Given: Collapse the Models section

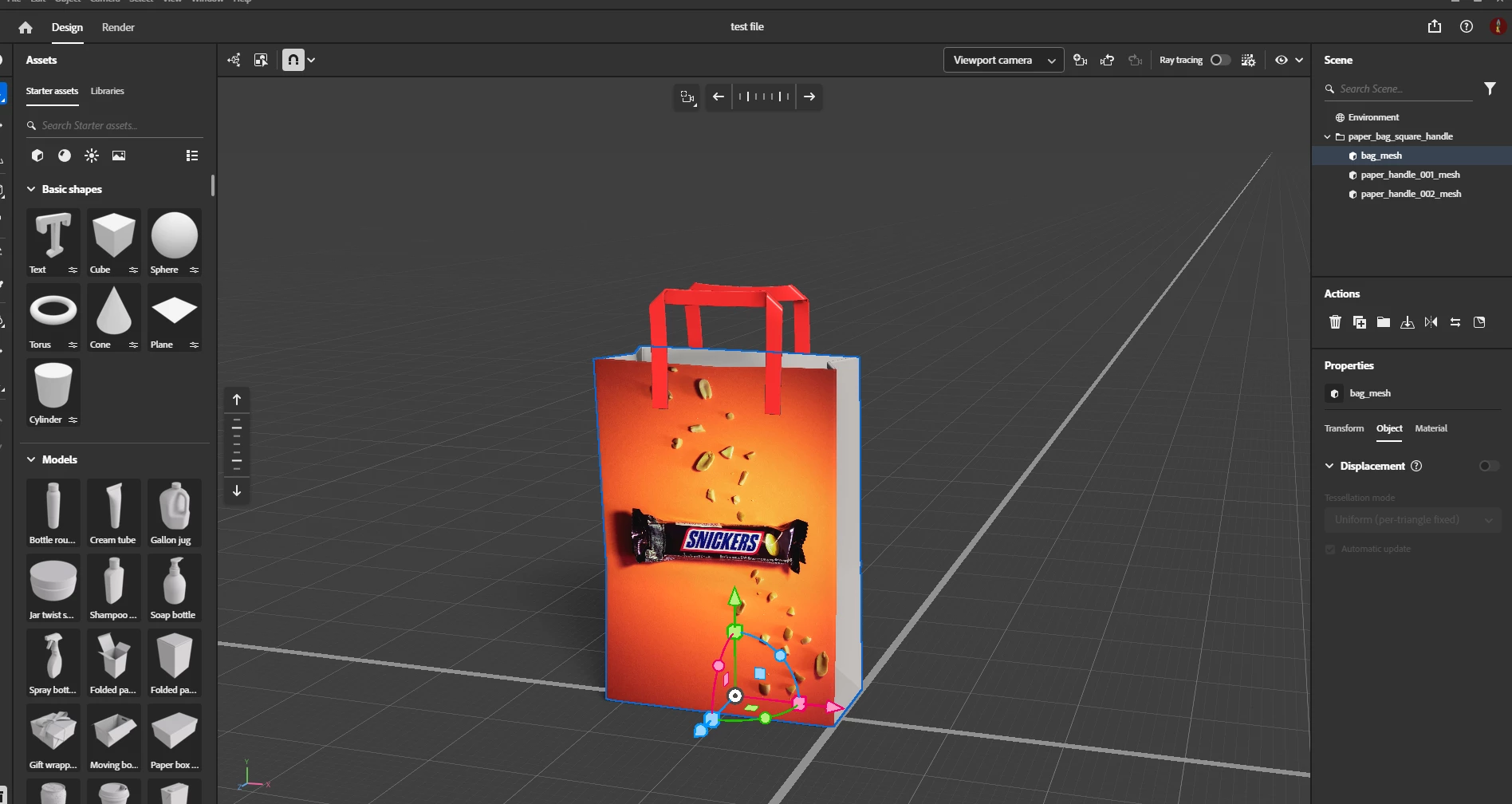Looking at the screenshot, I should [x=31, y=459].
